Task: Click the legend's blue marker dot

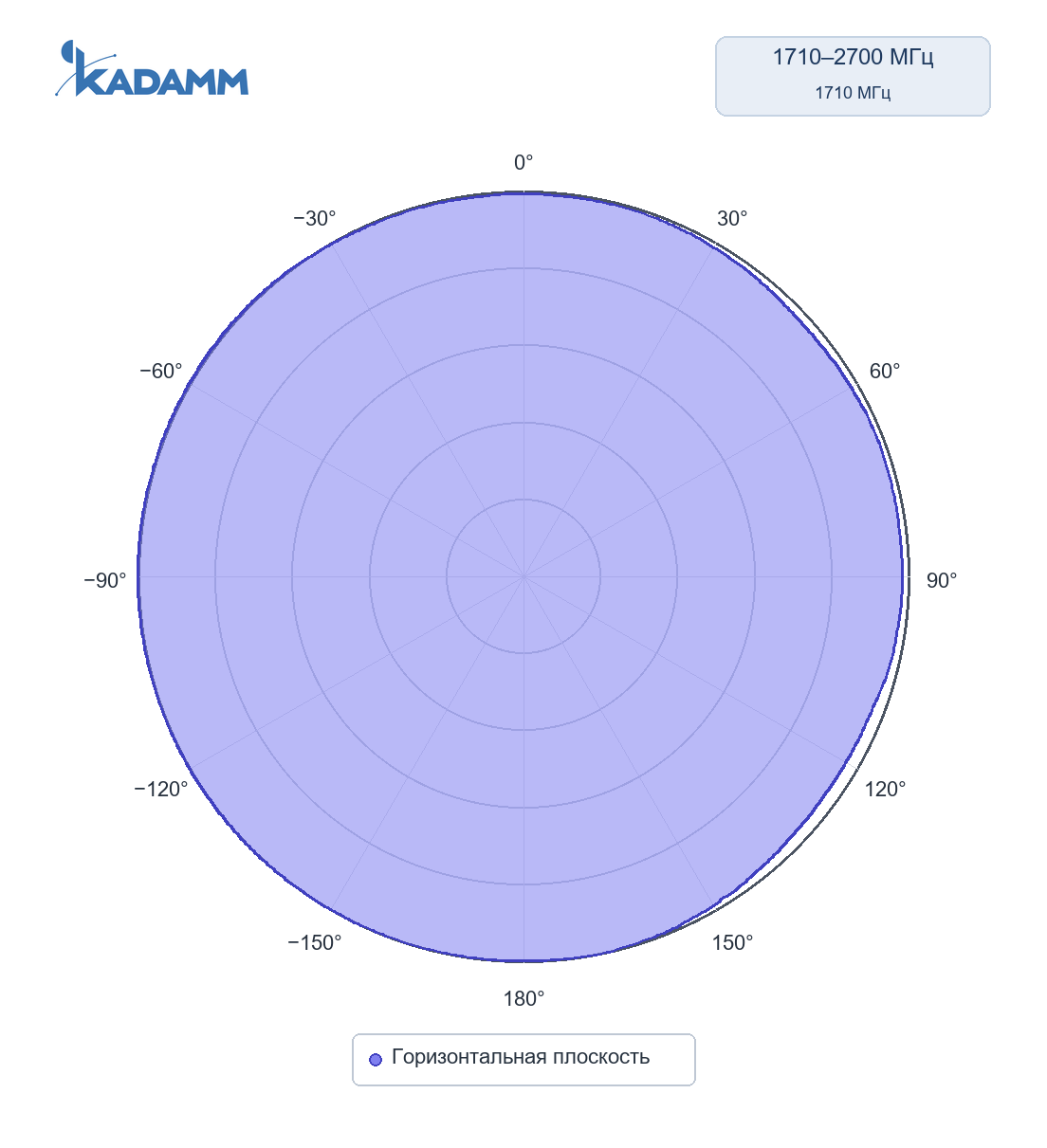Action: 375,1059
